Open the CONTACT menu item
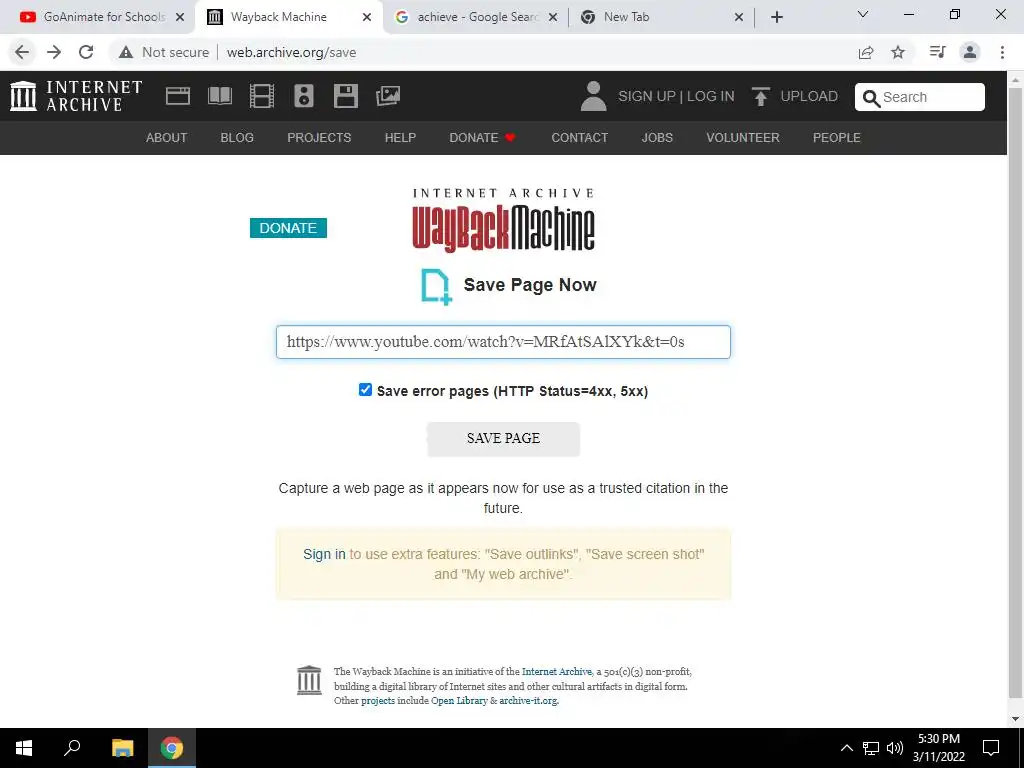Image resolution: width=1024 pixels, height=768 pixels. tap(579, 138)
